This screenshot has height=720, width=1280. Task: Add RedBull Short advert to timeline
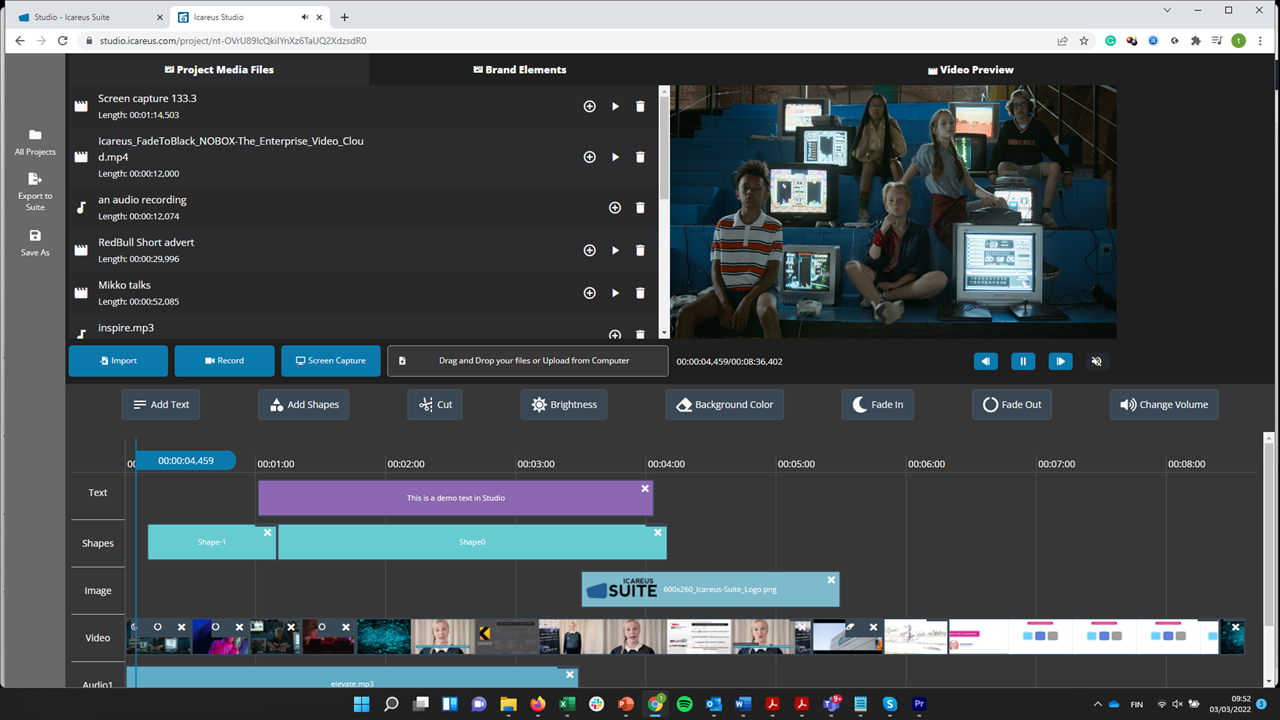click(x=589, y=251)
